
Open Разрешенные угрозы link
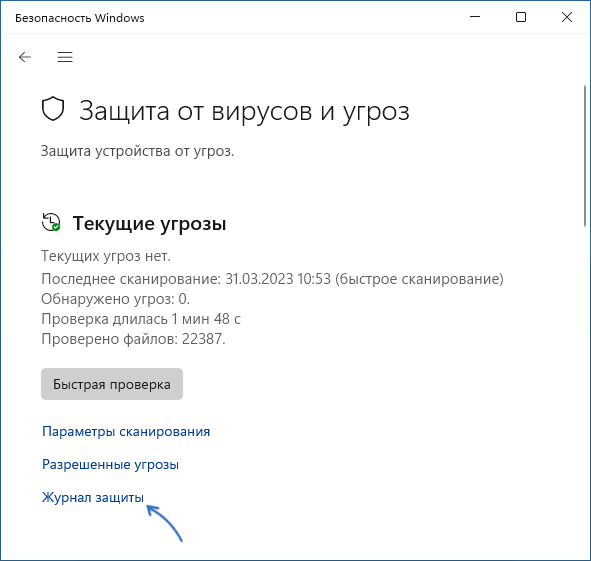coord(110,464)
